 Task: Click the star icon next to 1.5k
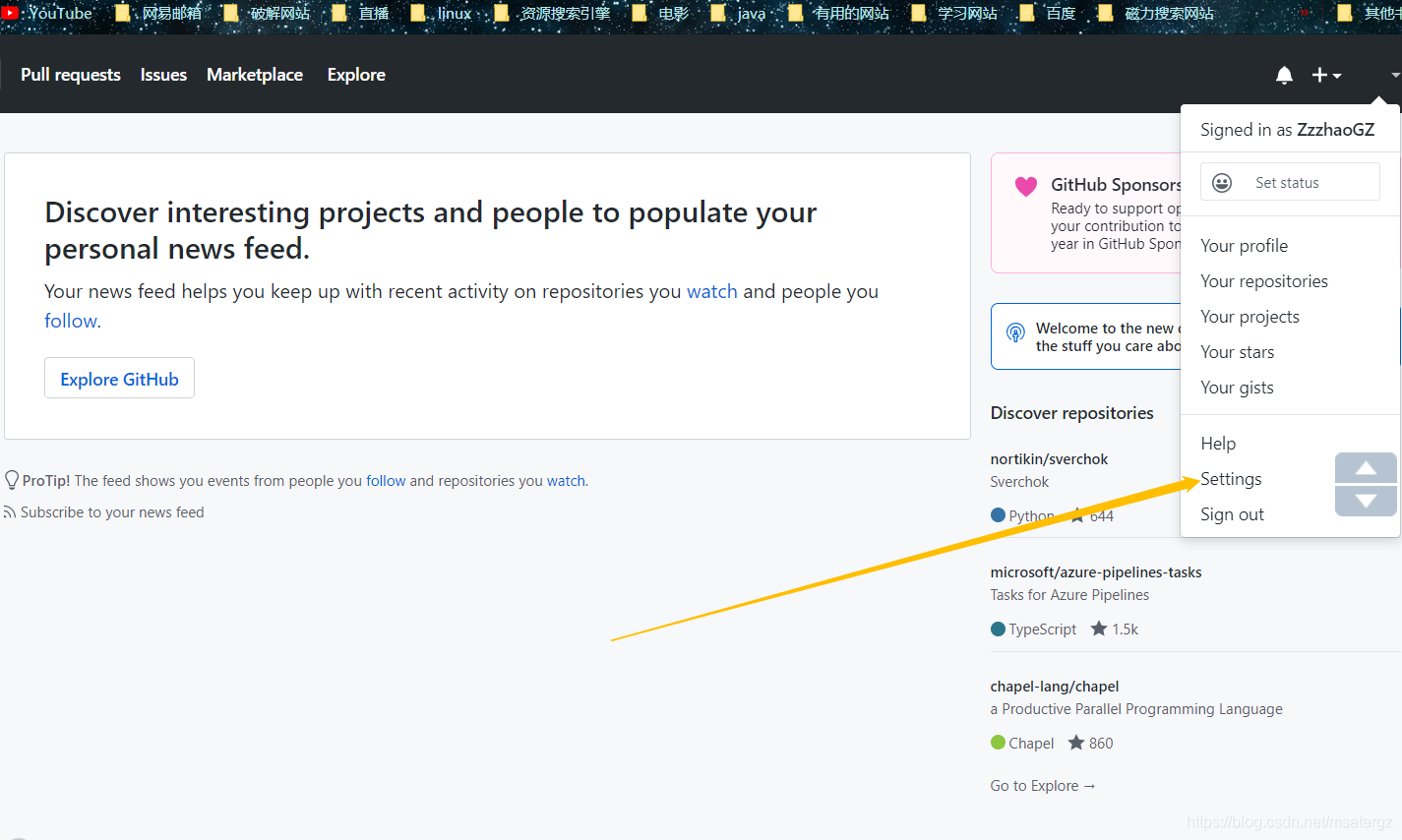click(1099, 629)
